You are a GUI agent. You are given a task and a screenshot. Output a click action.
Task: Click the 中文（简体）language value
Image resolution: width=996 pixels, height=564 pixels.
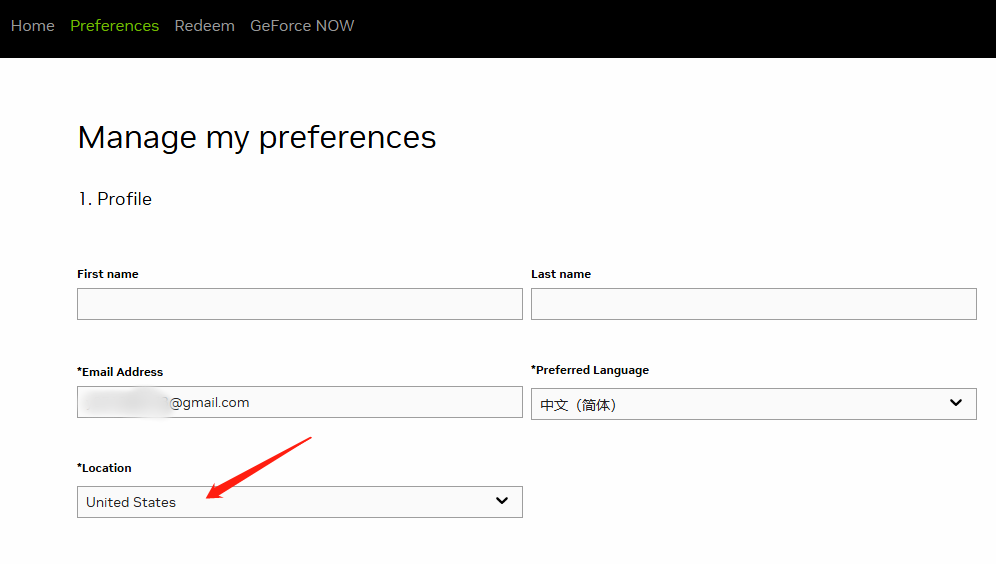(578, 405)
